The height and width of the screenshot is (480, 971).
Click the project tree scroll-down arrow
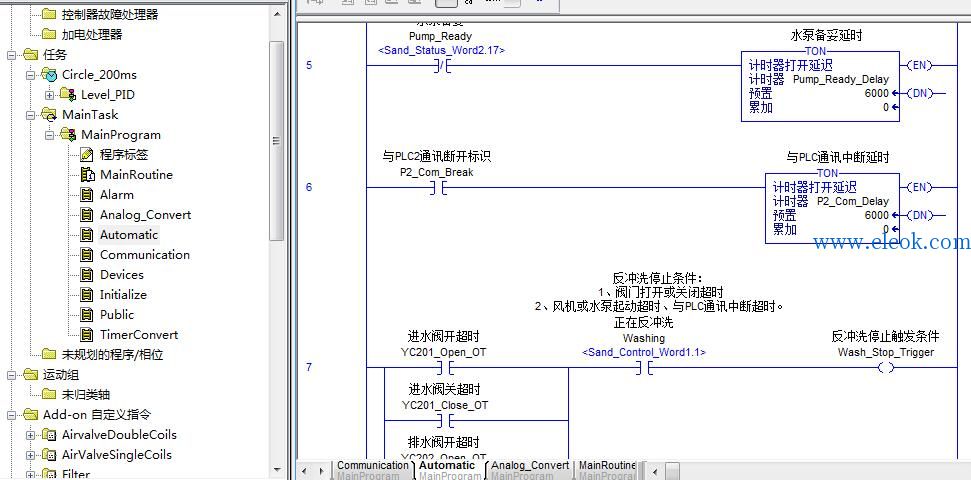(x=277, y=471)
